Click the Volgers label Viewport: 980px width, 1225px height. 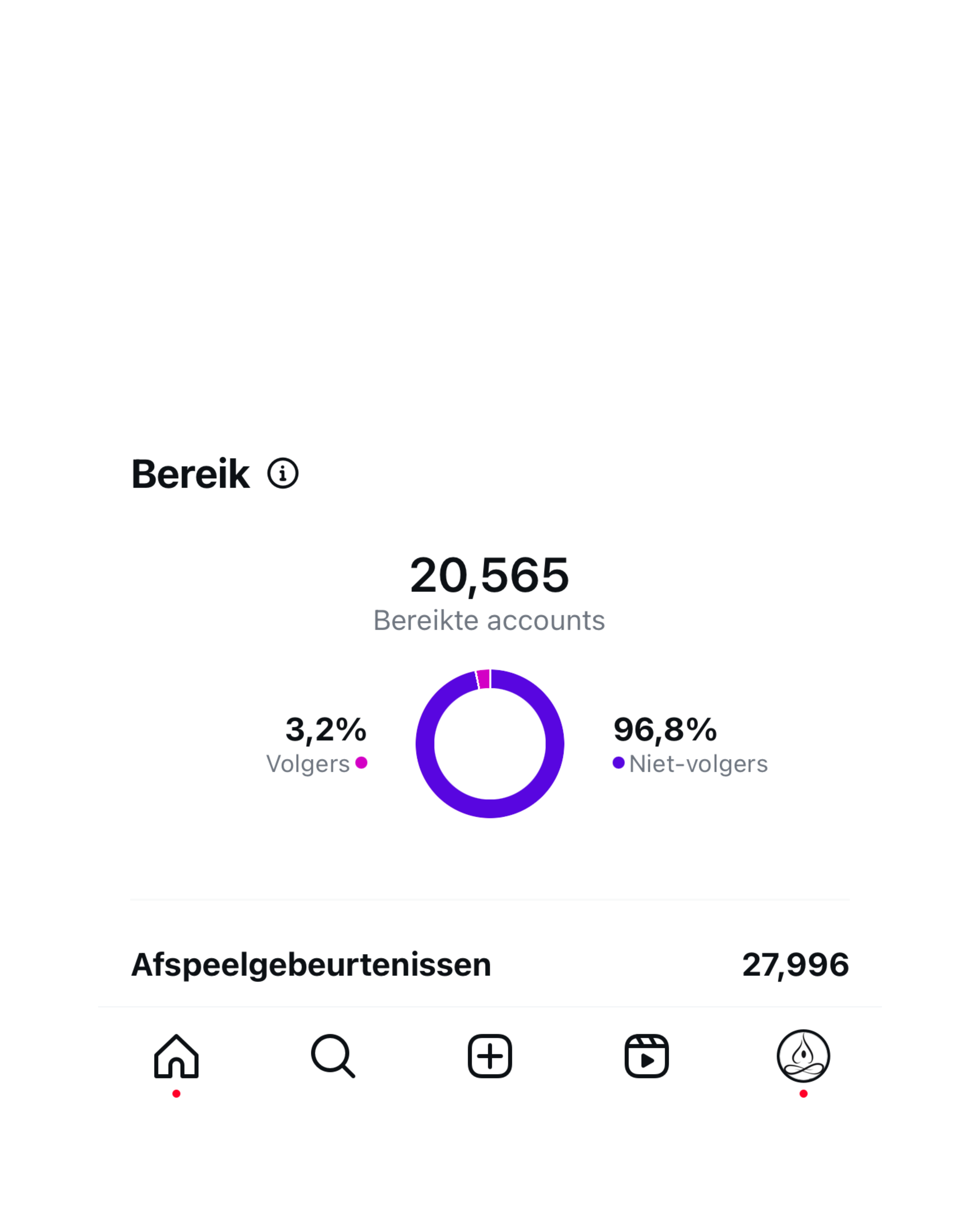coord(308,764)
